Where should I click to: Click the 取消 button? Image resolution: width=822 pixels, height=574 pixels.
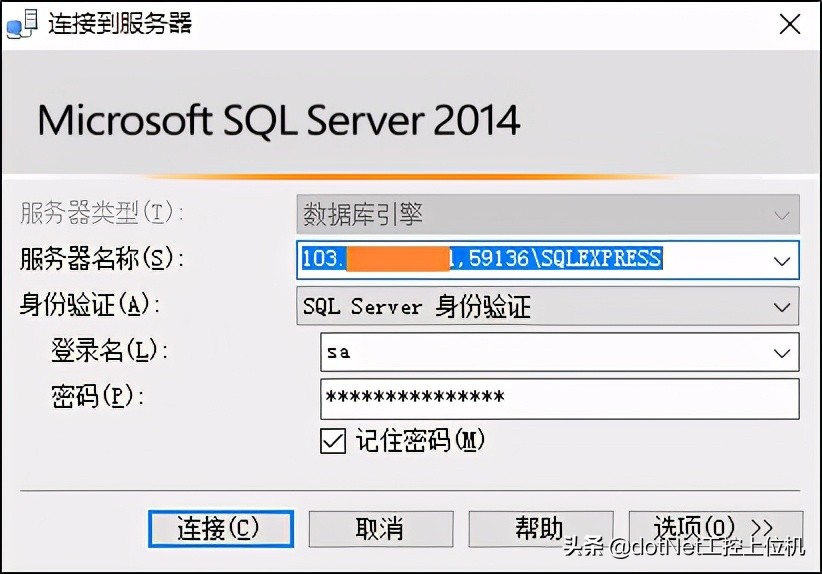point(382,529)
